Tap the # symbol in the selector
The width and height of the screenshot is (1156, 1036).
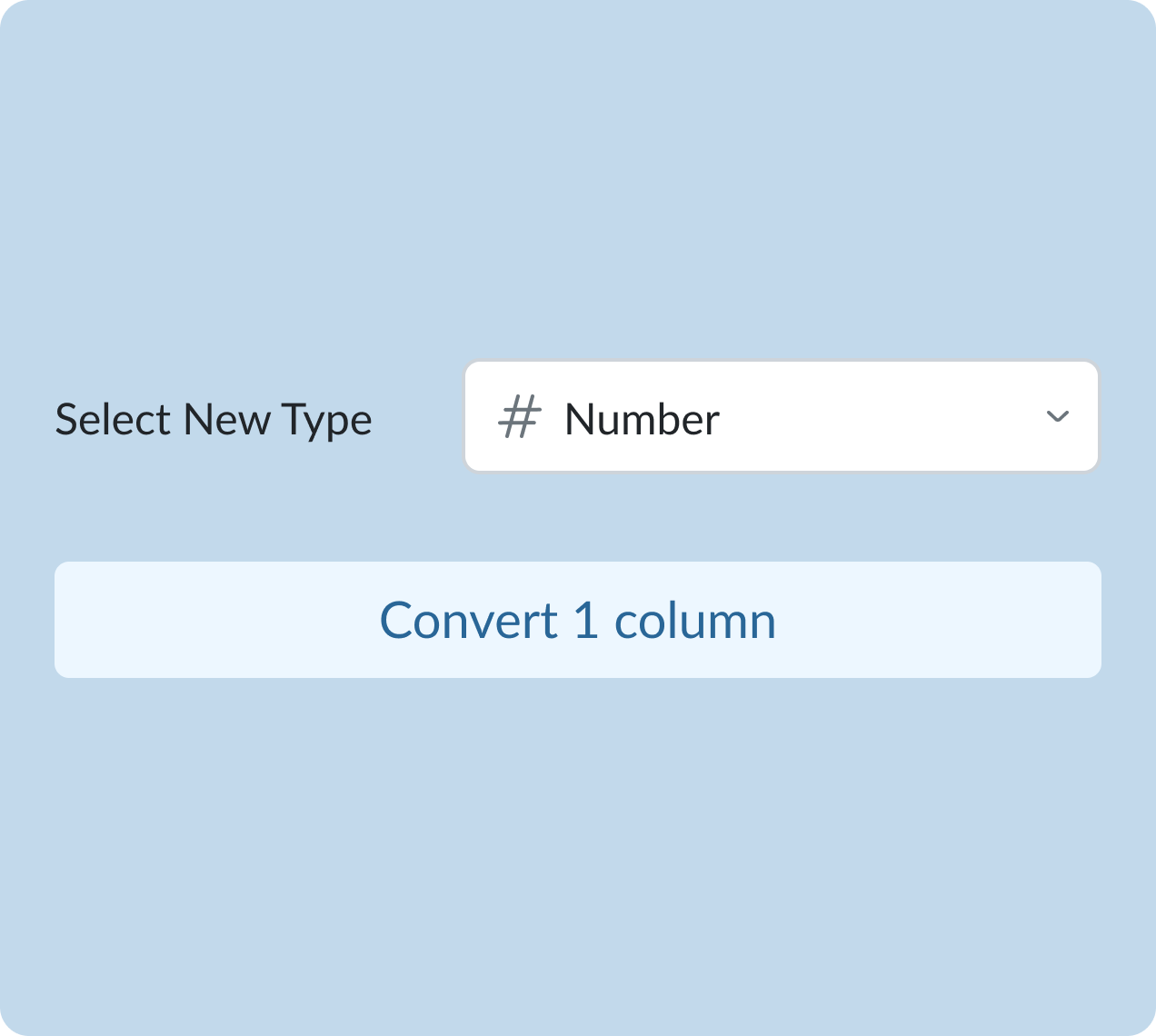520,418
